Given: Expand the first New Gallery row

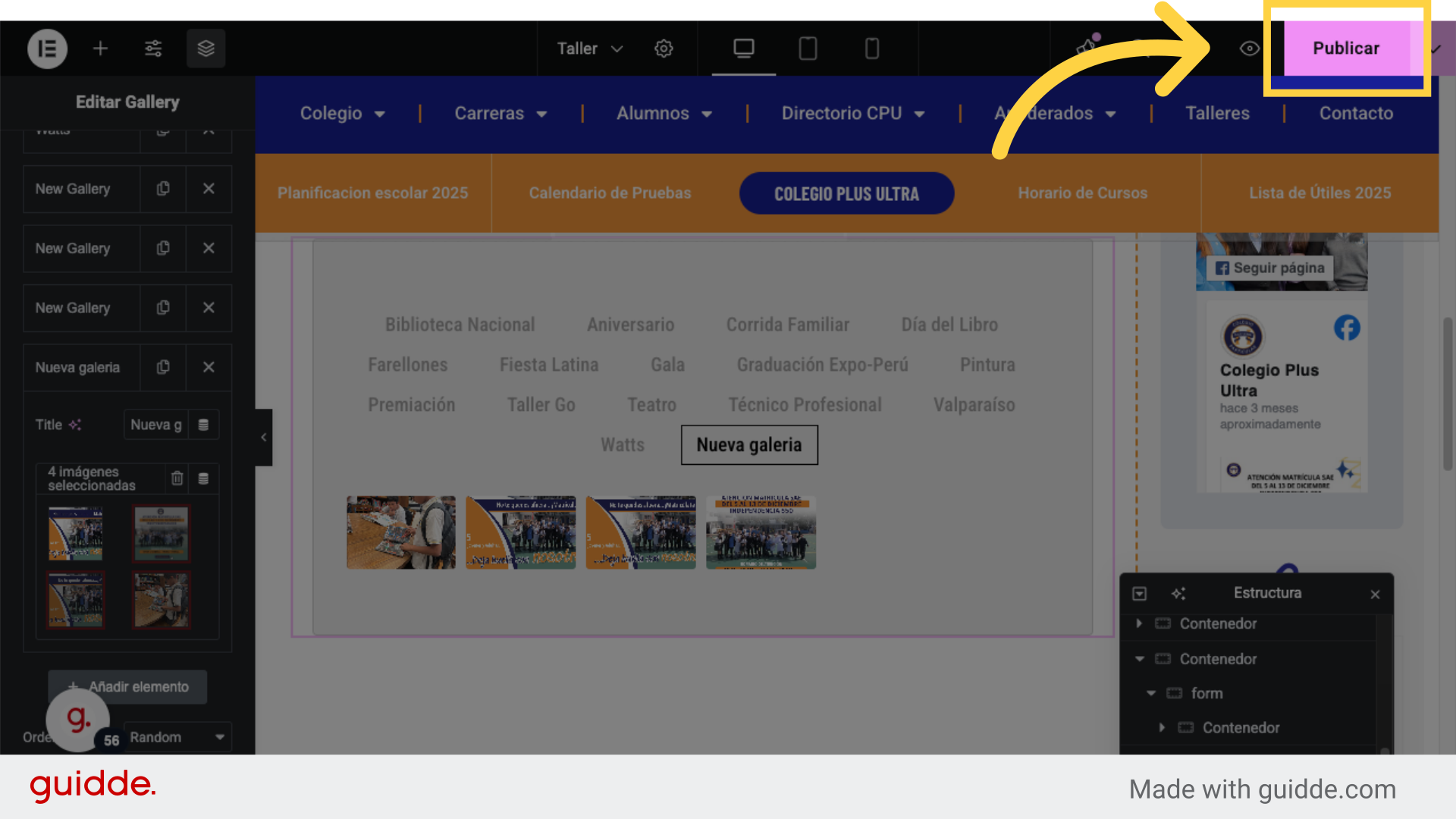Looking at the screenshot, I should [x=81, y=188].
